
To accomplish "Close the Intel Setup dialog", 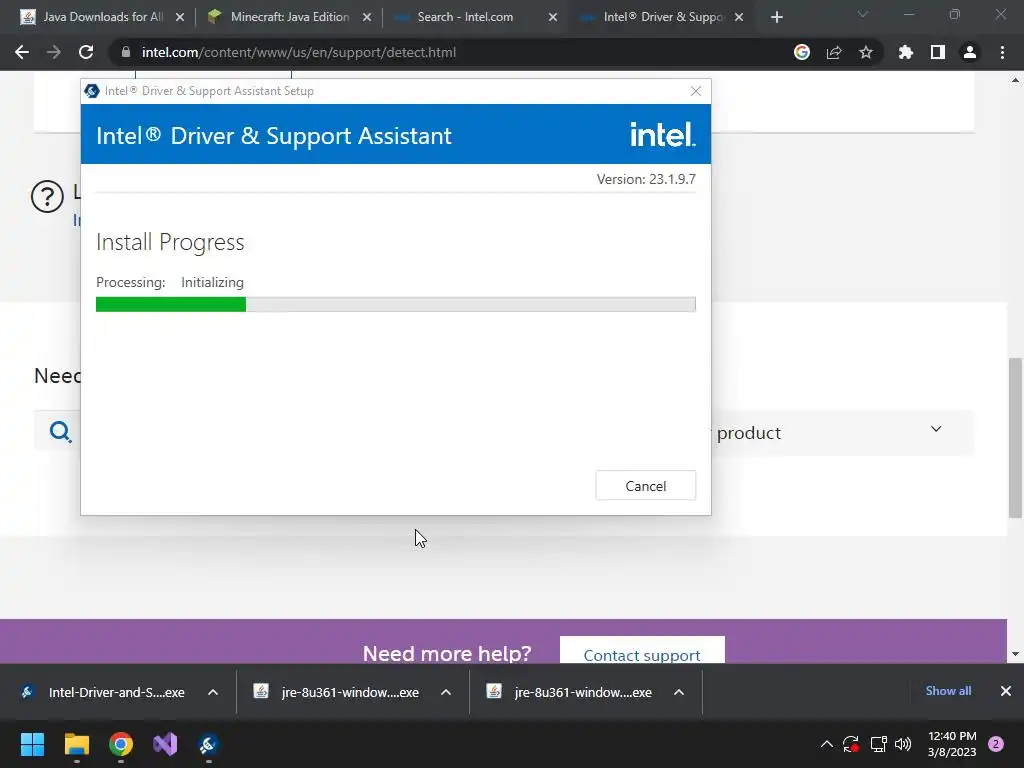I will pos(696,91).
